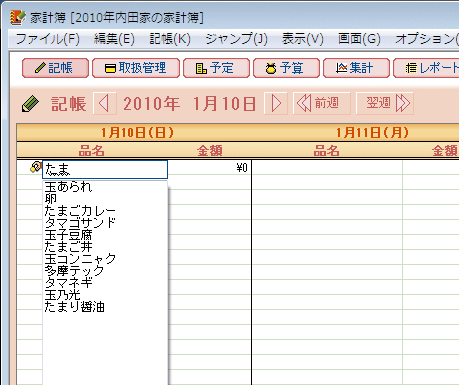Click 品名 column header under 1月10日
Screen dimensions: 459x385
point(92,151)
